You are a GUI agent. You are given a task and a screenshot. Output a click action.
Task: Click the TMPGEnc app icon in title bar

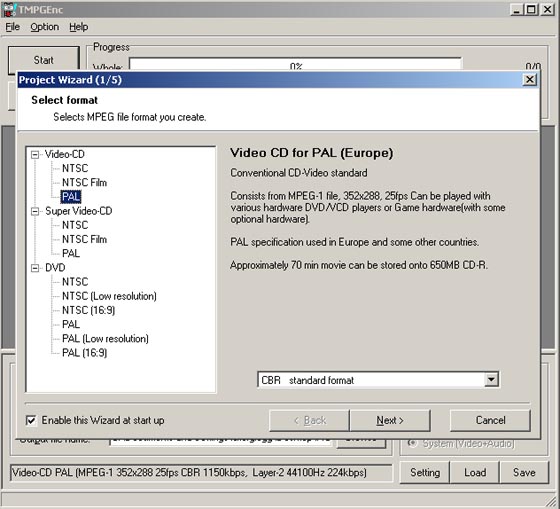(x=9, y=9)
